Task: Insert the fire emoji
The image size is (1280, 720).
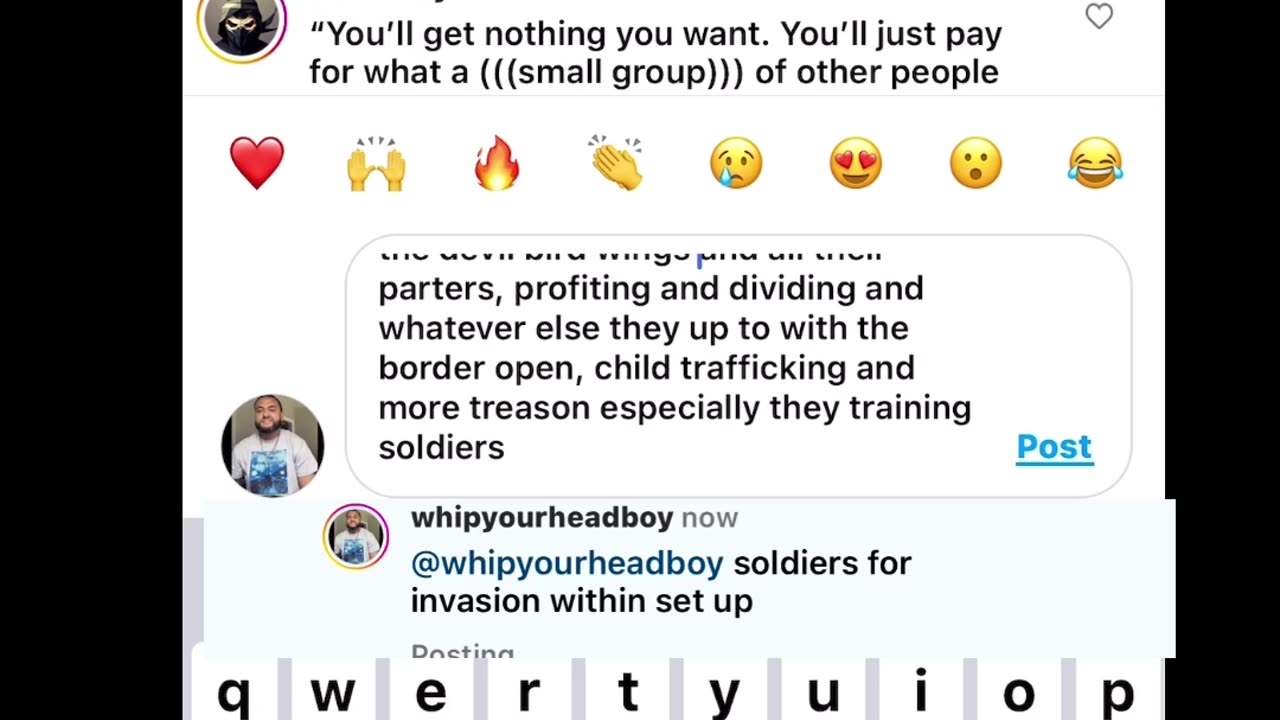Action: [497, 163]
